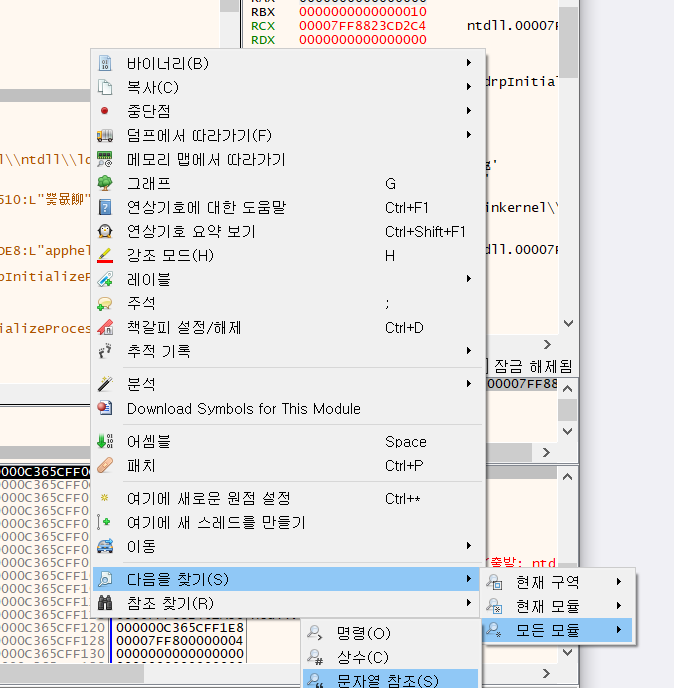The image size is (674, 688).
Task: Click the Graph (그래프) tree icon
Action: [x=105, y=183]
